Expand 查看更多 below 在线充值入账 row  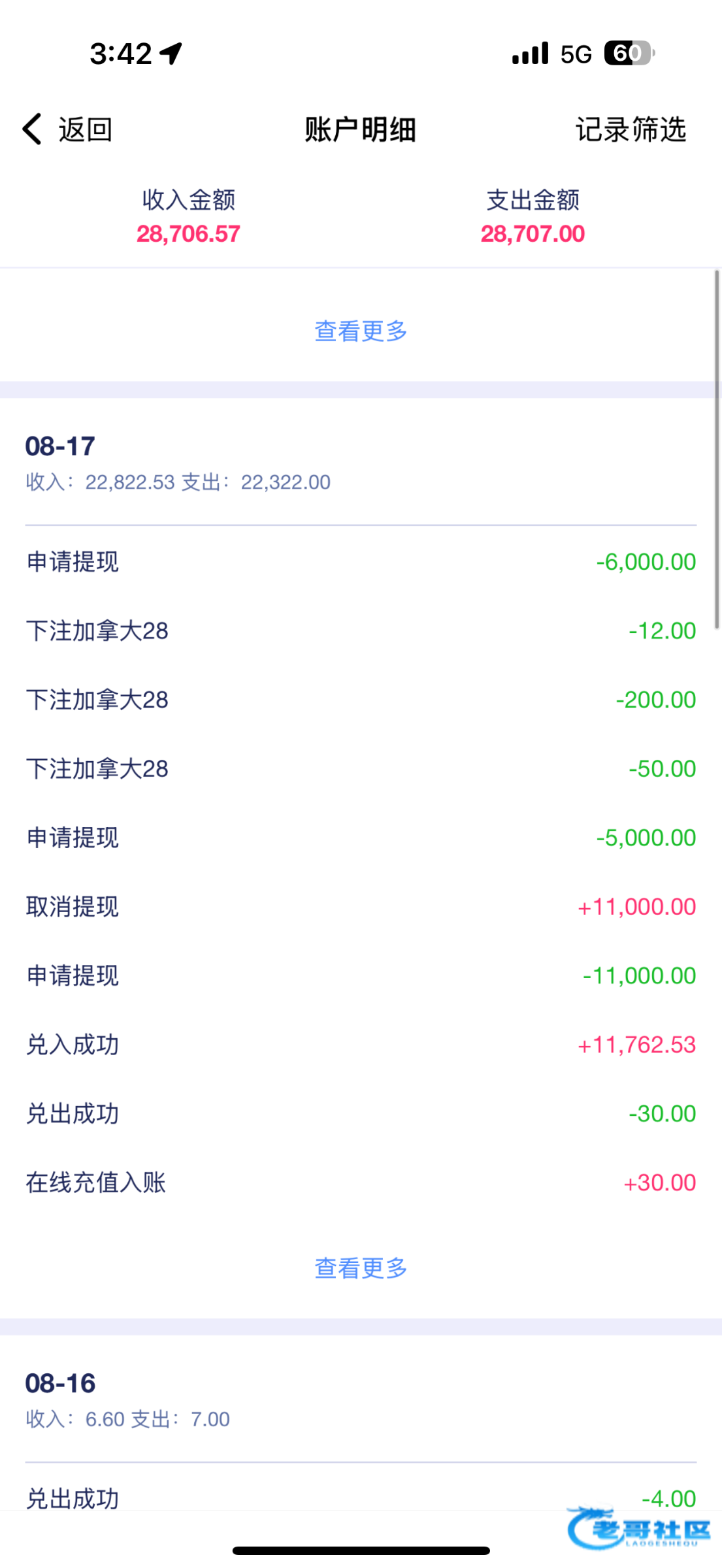[361, 1268]
